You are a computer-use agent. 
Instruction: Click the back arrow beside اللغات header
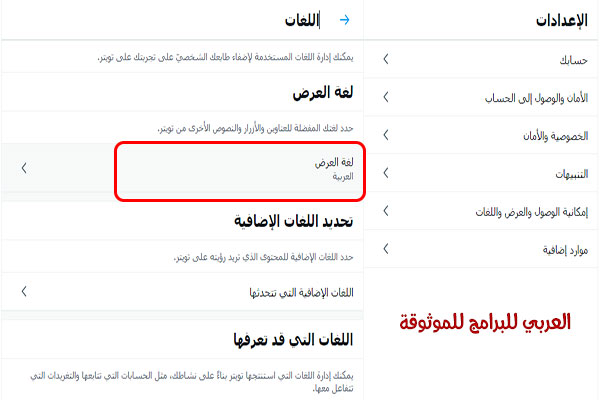[346, 19]
